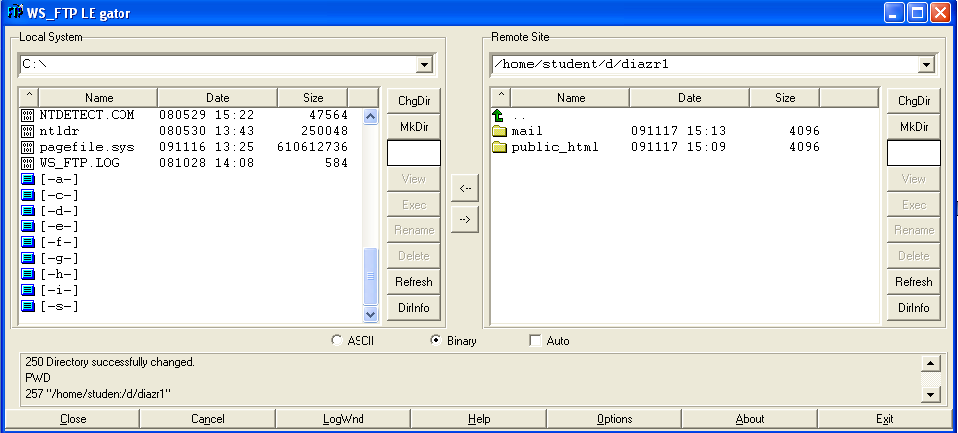Click the local sort-order caret header
The width and height of the screenshot is (958, 433).
click(29, 97)
